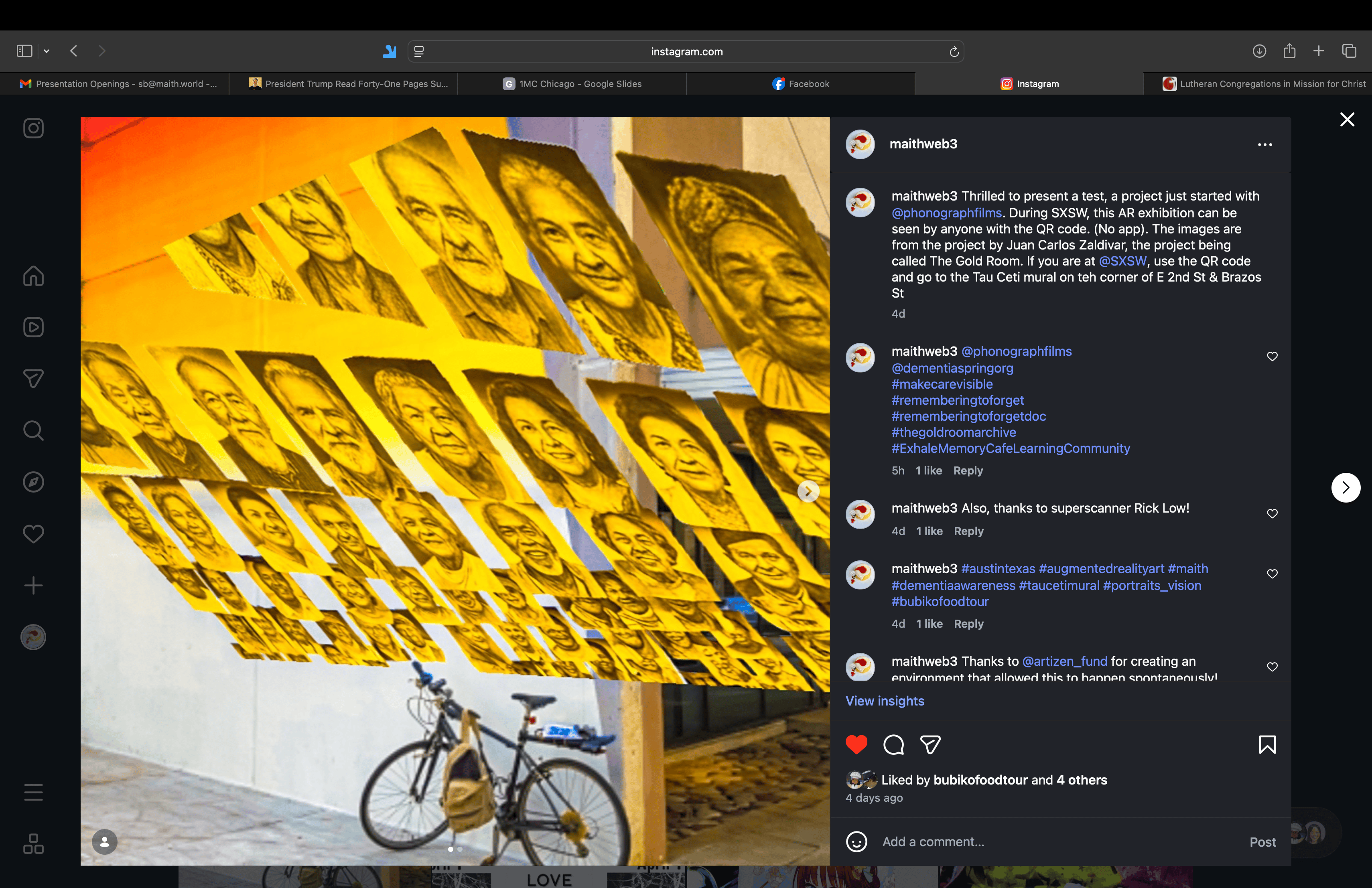The height and width of the screenshot is (888, 1372).
Task: Open the post's three-dot options menu
Action: 1265,145
